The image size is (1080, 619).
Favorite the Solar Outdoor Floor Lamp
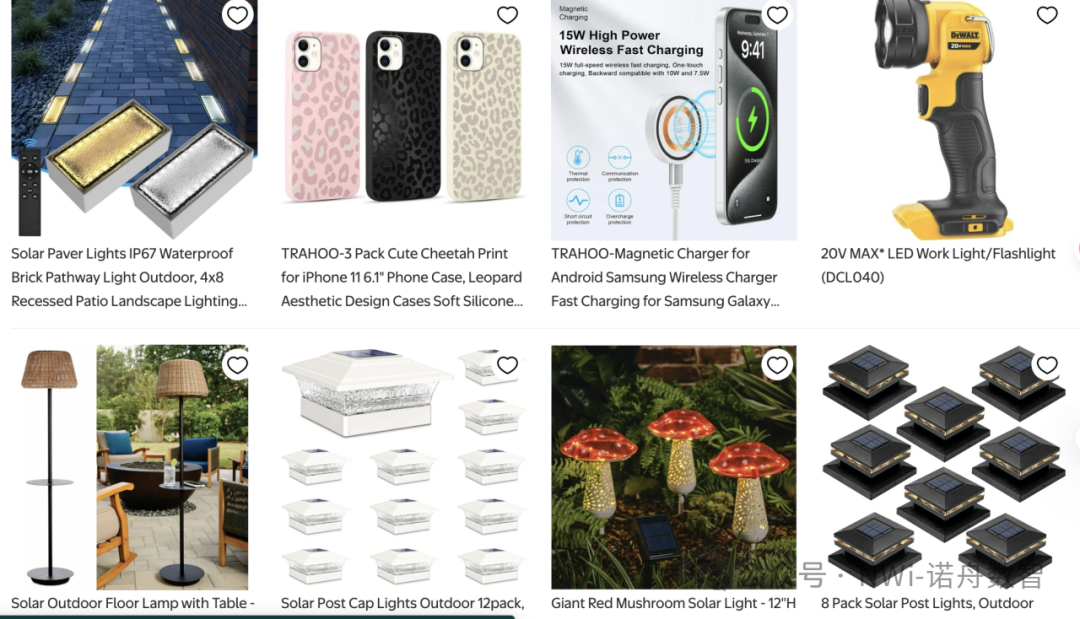(238, 365)
